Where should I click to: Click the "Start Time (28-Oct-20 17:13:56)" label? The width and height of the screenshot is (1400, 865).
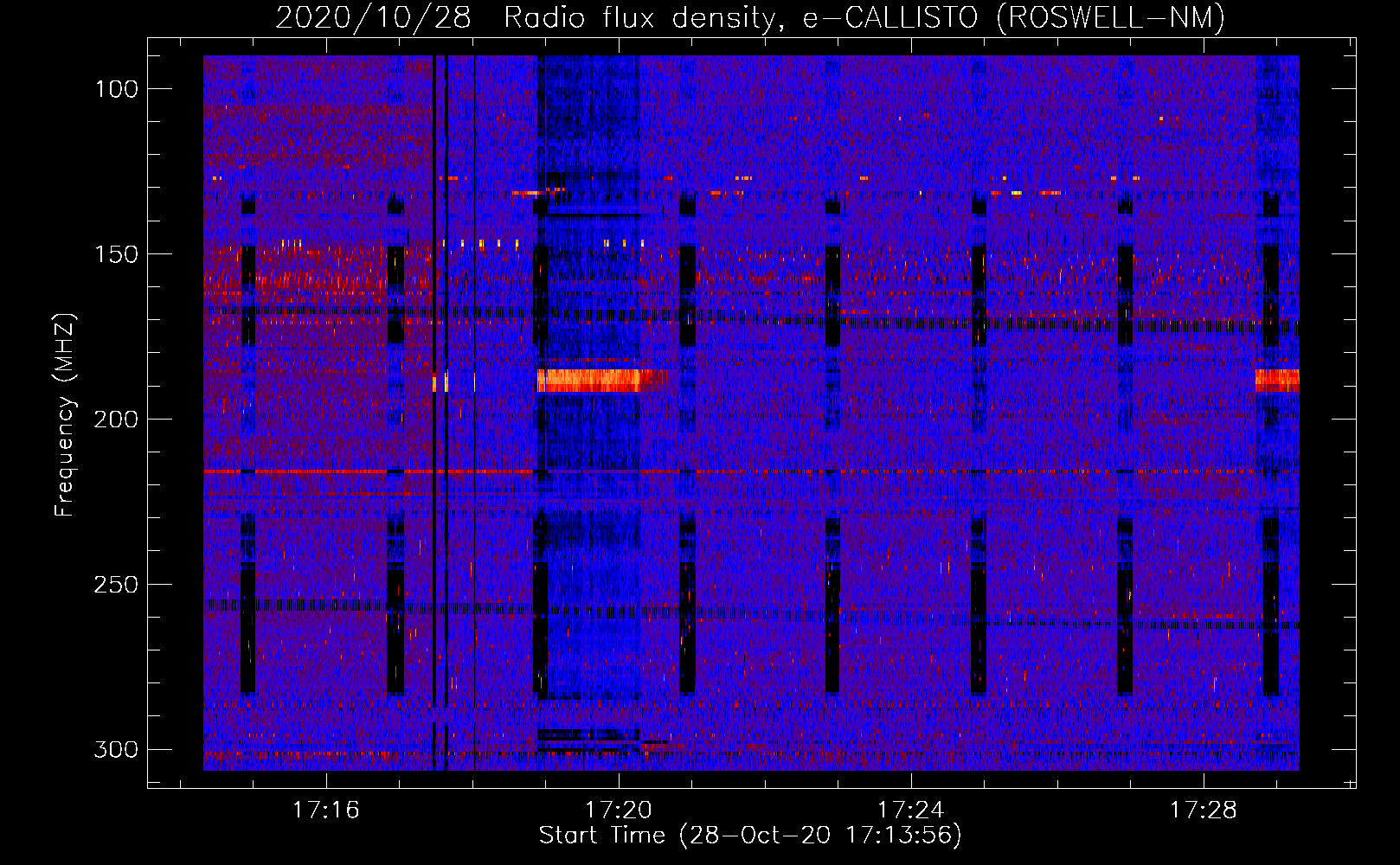click(750, 836)
